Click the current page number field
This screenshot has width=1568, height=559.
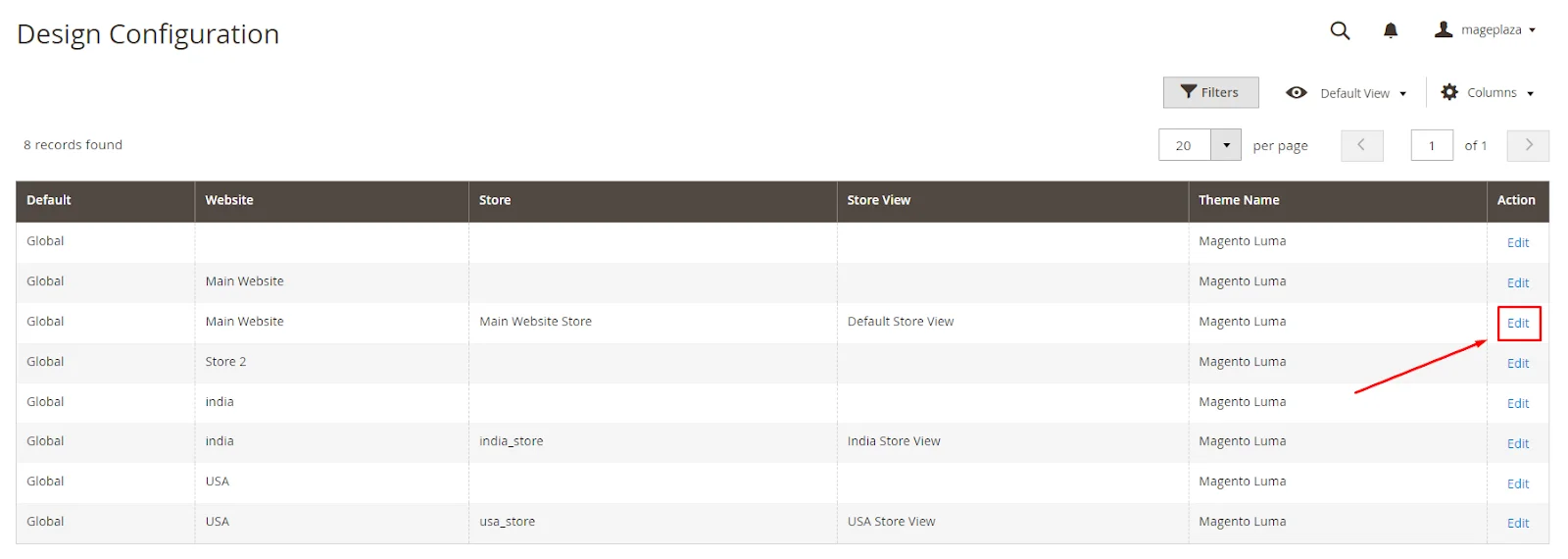pyautogui.click(x=1432, y=145)
